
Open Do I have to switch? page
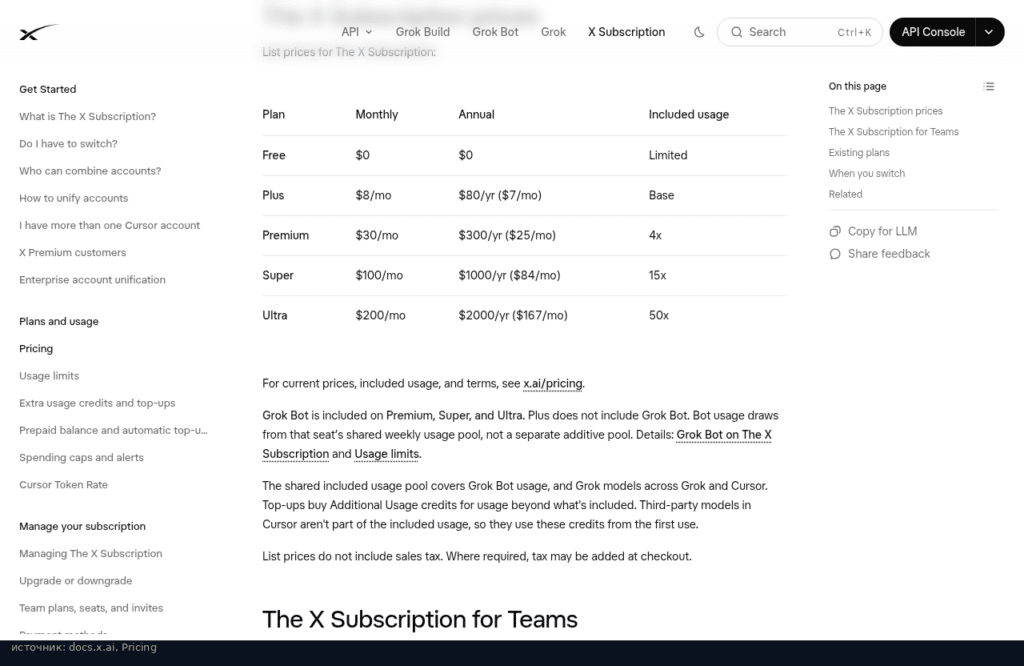68,144
